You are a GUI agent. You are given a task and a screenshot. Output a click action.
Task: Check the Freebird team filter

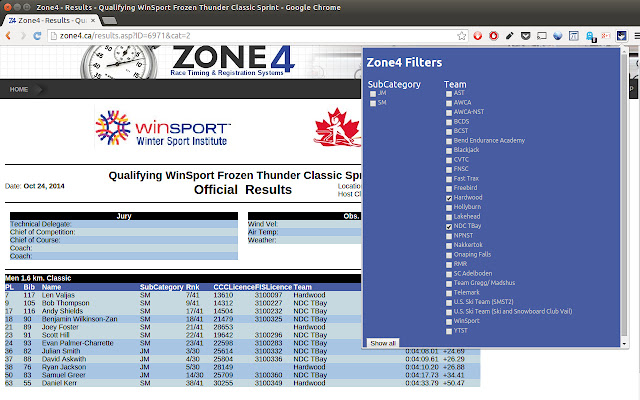point(449,189)
